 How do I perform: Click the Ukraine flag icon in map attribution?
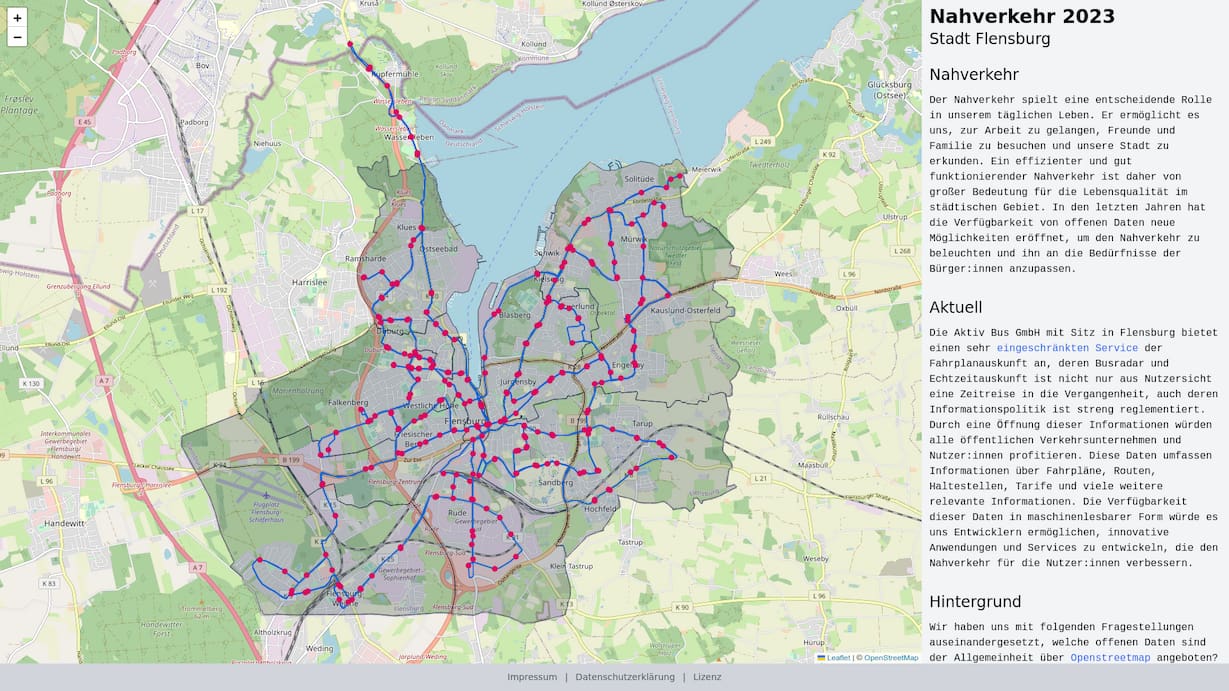pos(821,657)
